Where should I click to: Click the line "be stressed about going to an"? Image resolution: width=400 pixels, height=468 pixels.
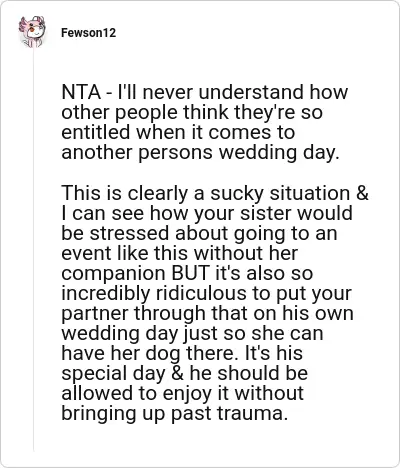tap(199, 233)
